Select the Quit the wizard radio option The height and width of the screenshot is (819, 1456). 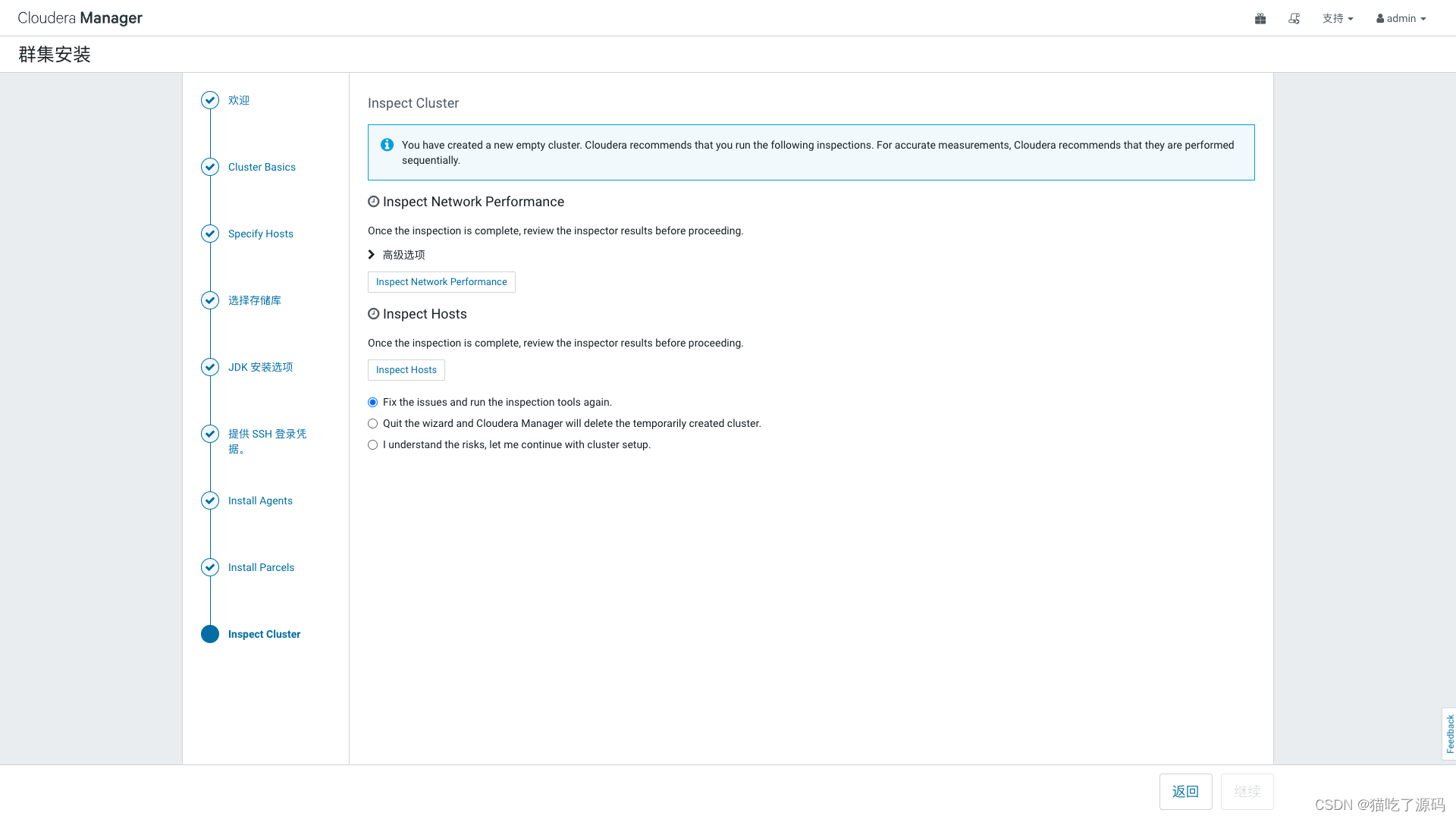372,424
